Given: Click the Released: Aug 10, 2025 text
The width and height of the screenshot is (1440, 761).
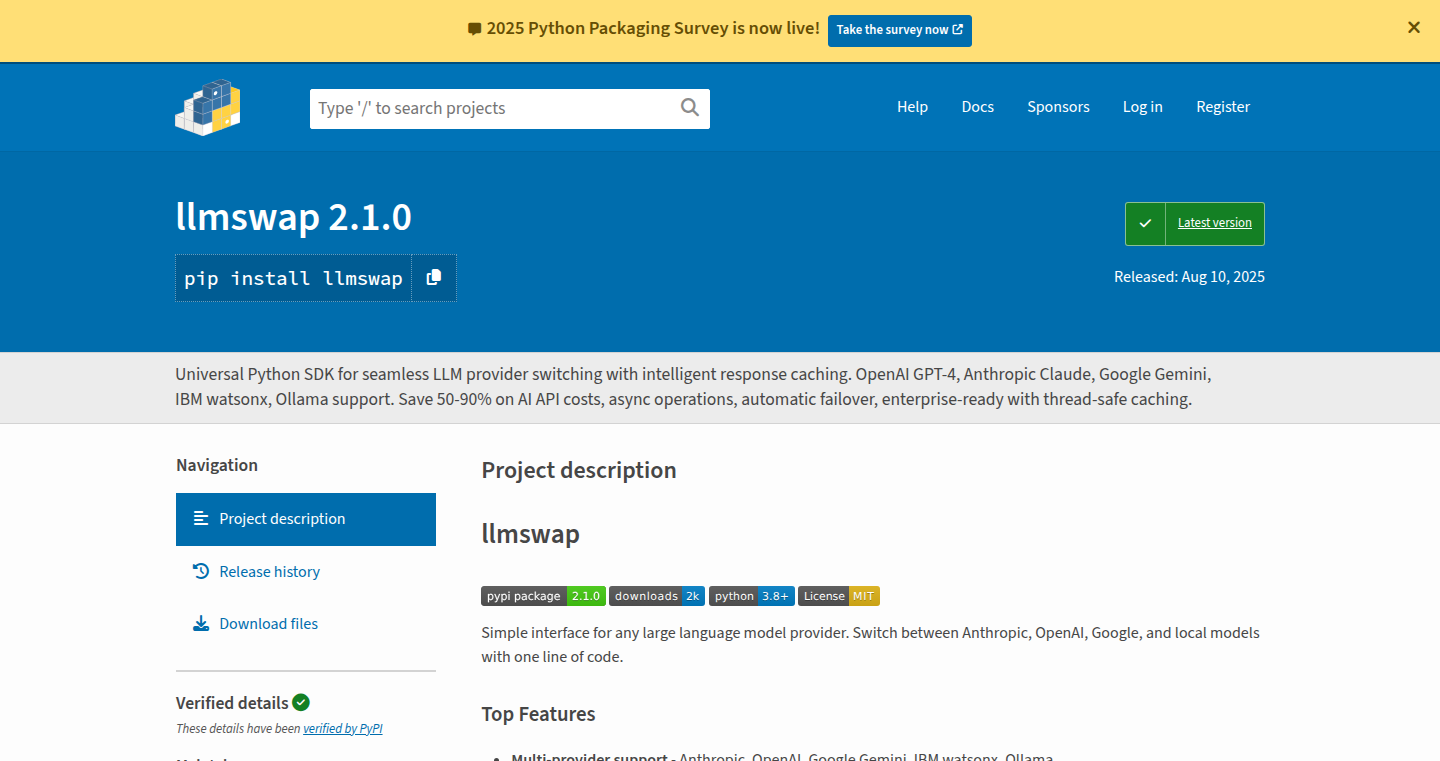Looking at the screenshot, I should click(x=1189, y=277).
